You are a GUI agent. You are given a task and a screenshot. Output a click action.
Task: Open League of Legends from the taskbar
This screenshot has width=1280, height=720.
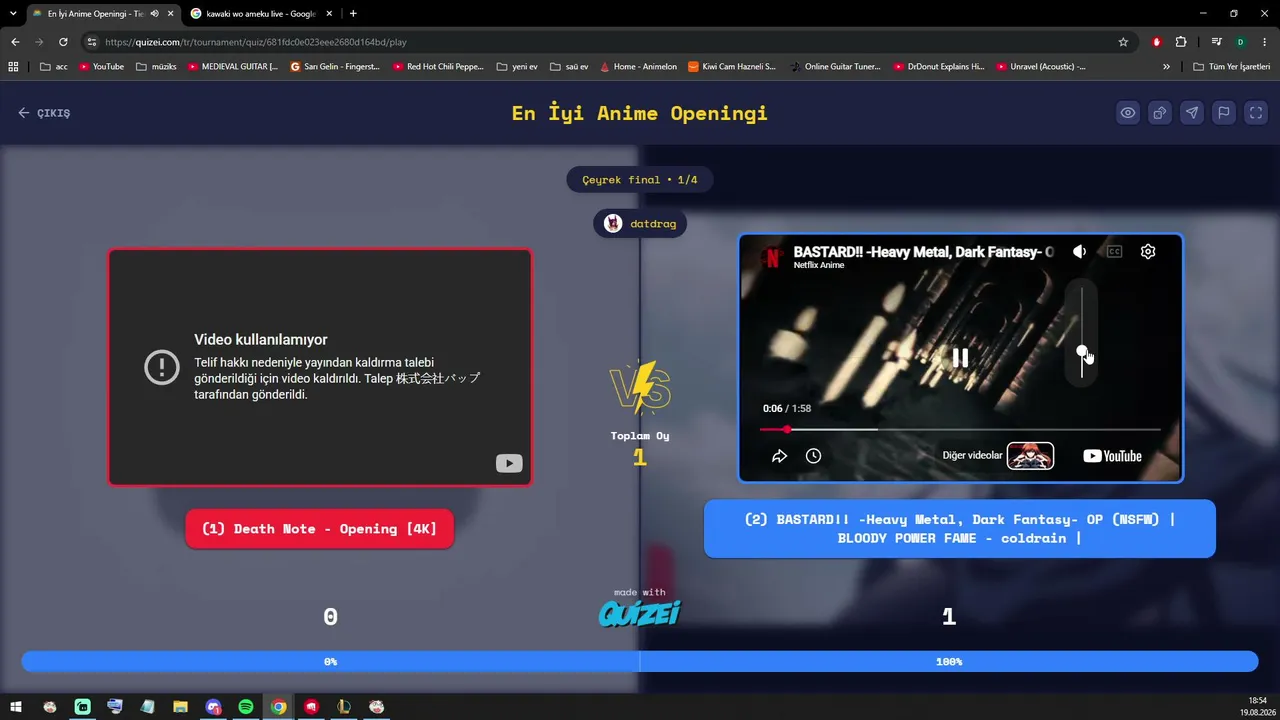point(344,707)
